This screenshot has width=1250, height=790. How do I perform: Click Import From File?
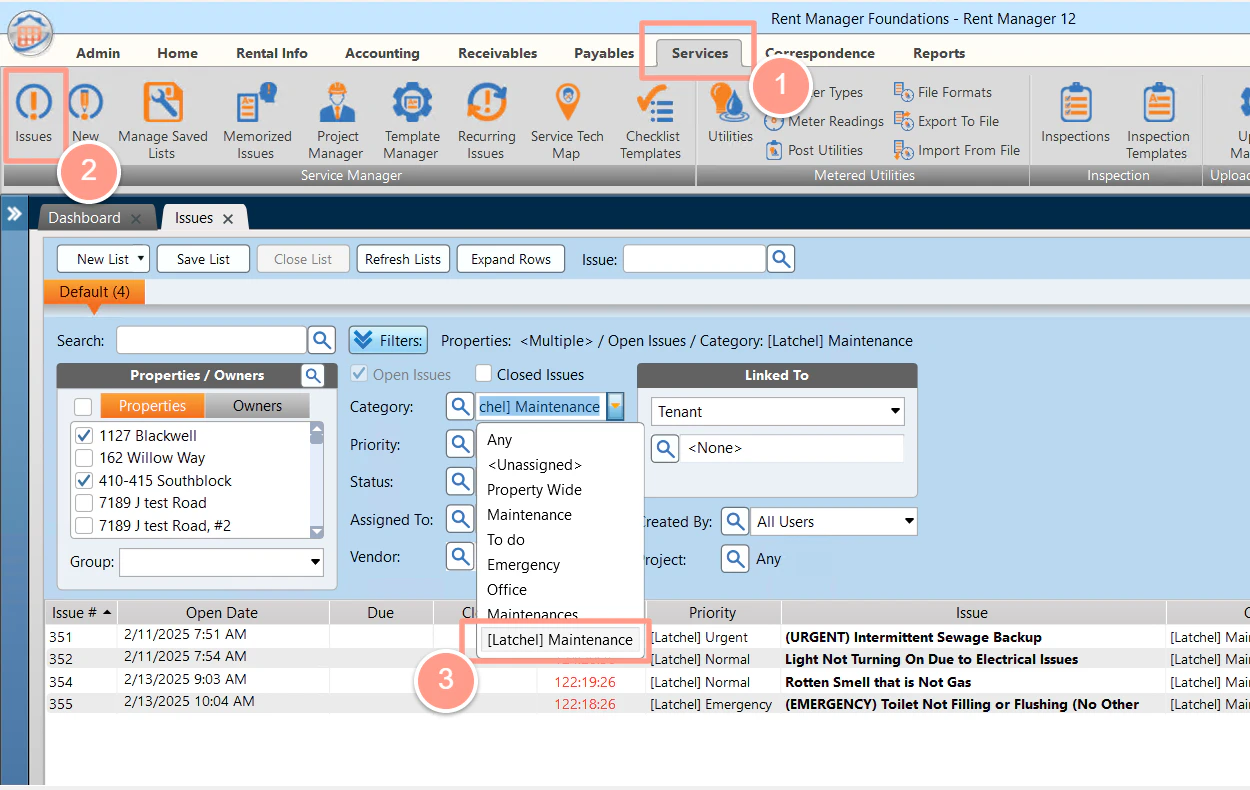(x=957, y=150)
